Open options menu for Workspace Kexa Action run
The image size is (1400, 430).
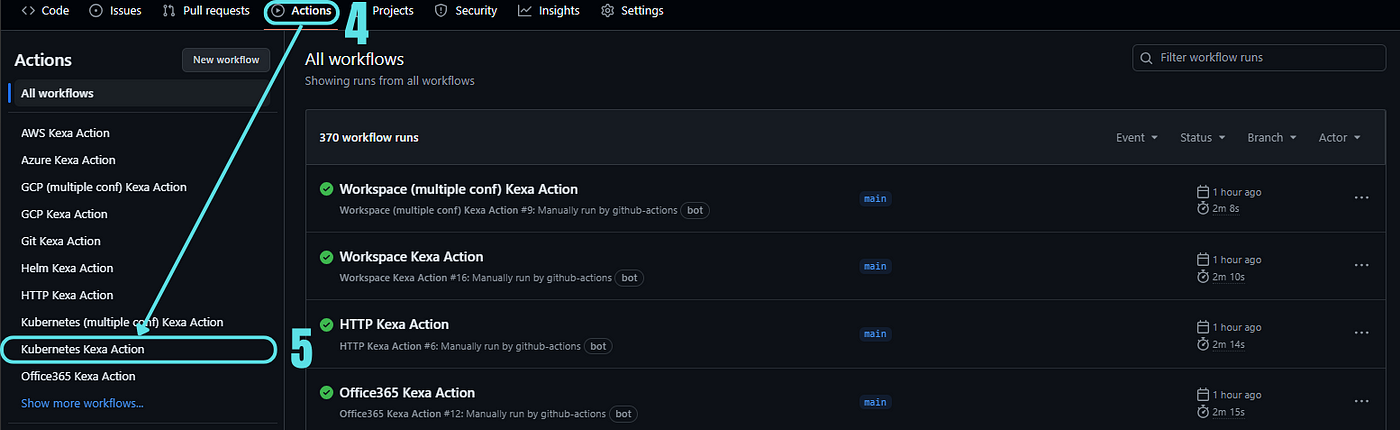pyautogui.click(x=1361, y=265)
